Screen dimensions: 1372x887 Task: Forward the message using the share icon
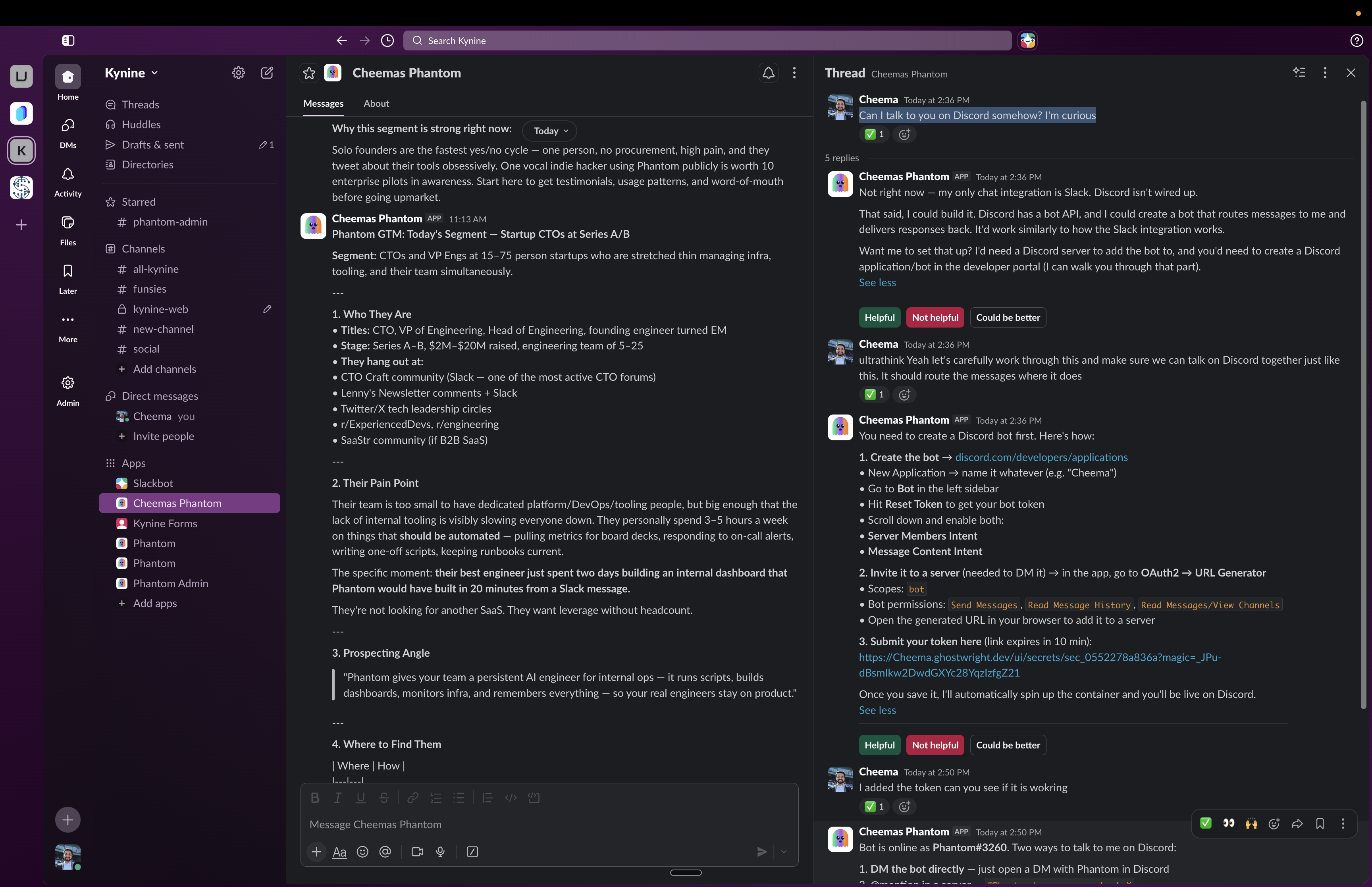point(1297,823)
